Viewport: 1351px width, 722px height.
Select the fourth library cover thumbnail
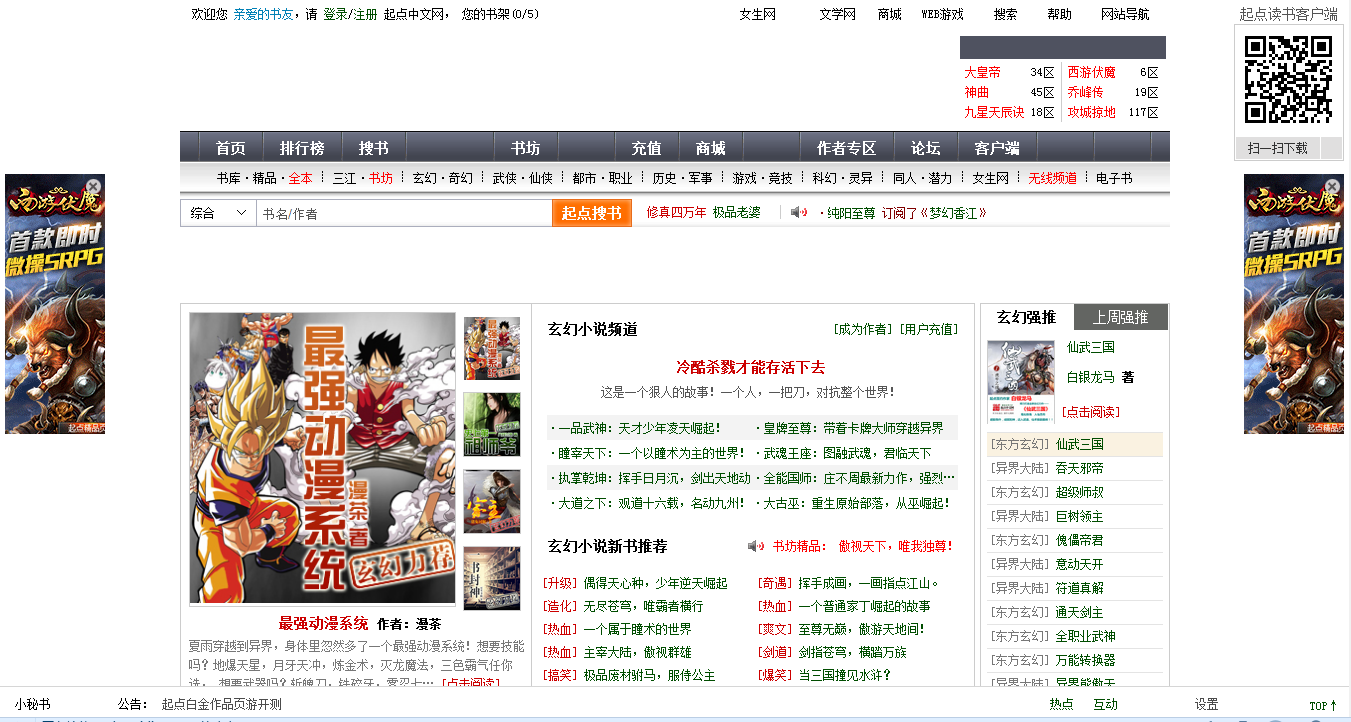click(x=492, y=578)
